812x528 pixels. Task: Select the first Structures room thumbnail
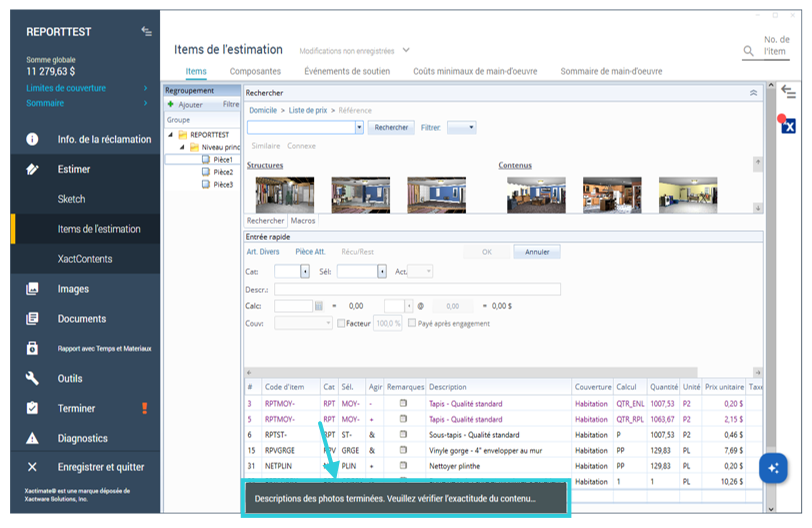(x=284, y=194)
